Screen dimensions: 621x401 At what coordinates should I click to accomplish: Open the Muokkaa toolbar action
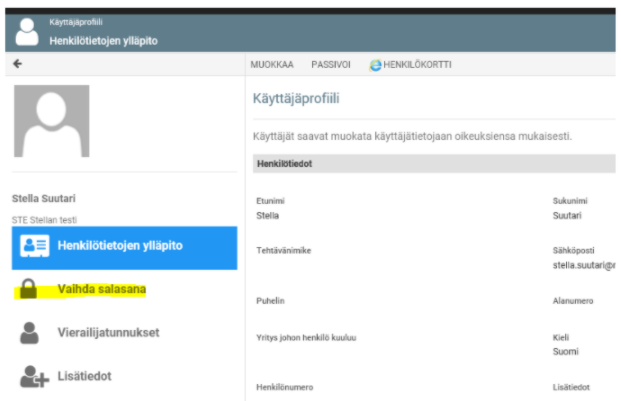pyautogui.click(x=272, y=64)
